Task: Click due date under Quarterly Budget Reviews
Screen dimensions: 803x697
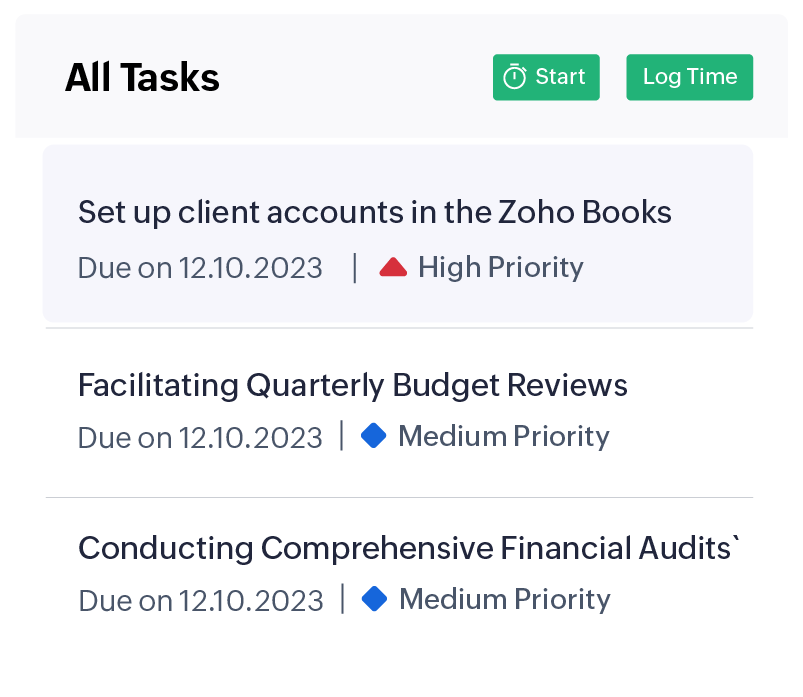Action: coord(200,437)
